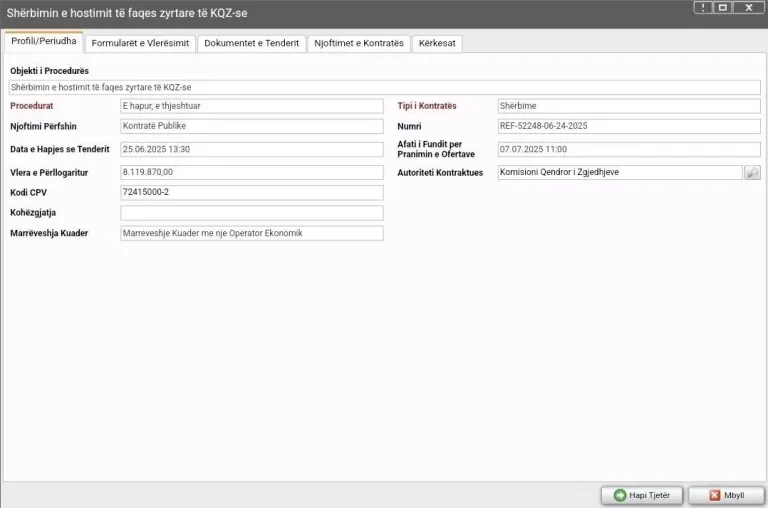Close the dialog with the X icon

pos(748,7)
